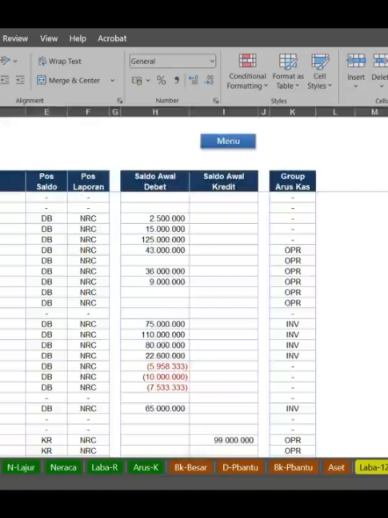Open the Acrobat ribbon tab

pyautogui.click(x=112, y=39)
